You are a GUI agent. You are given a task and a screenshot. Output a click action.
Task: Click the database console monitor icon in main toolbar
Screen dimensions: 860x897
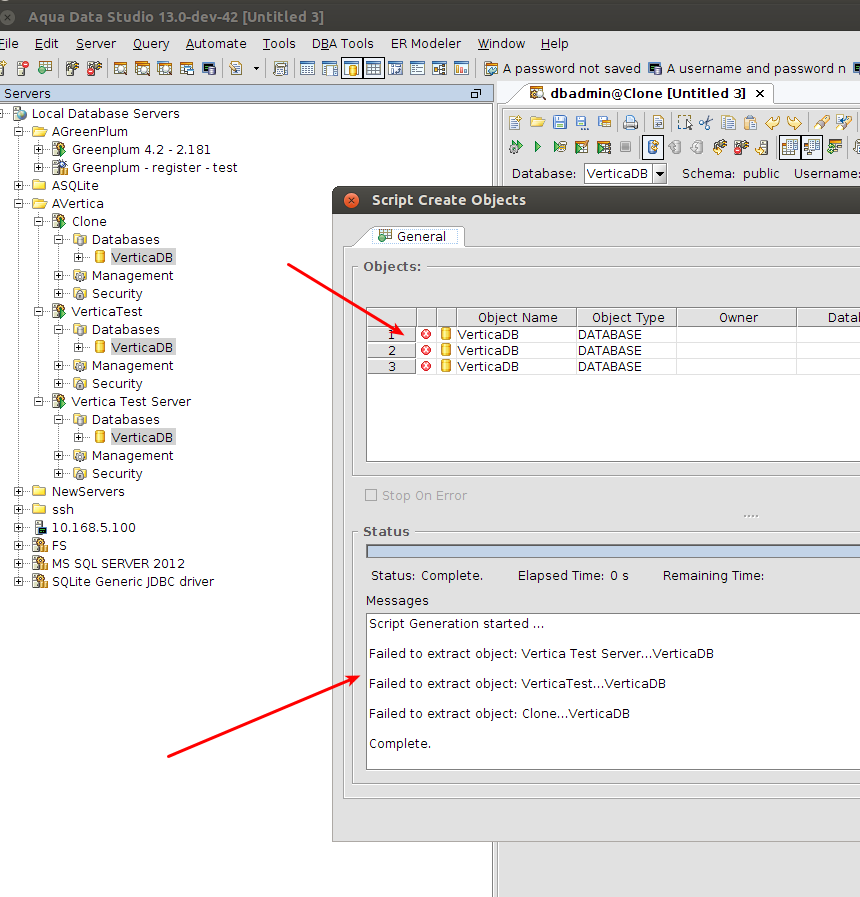(209, 69)
